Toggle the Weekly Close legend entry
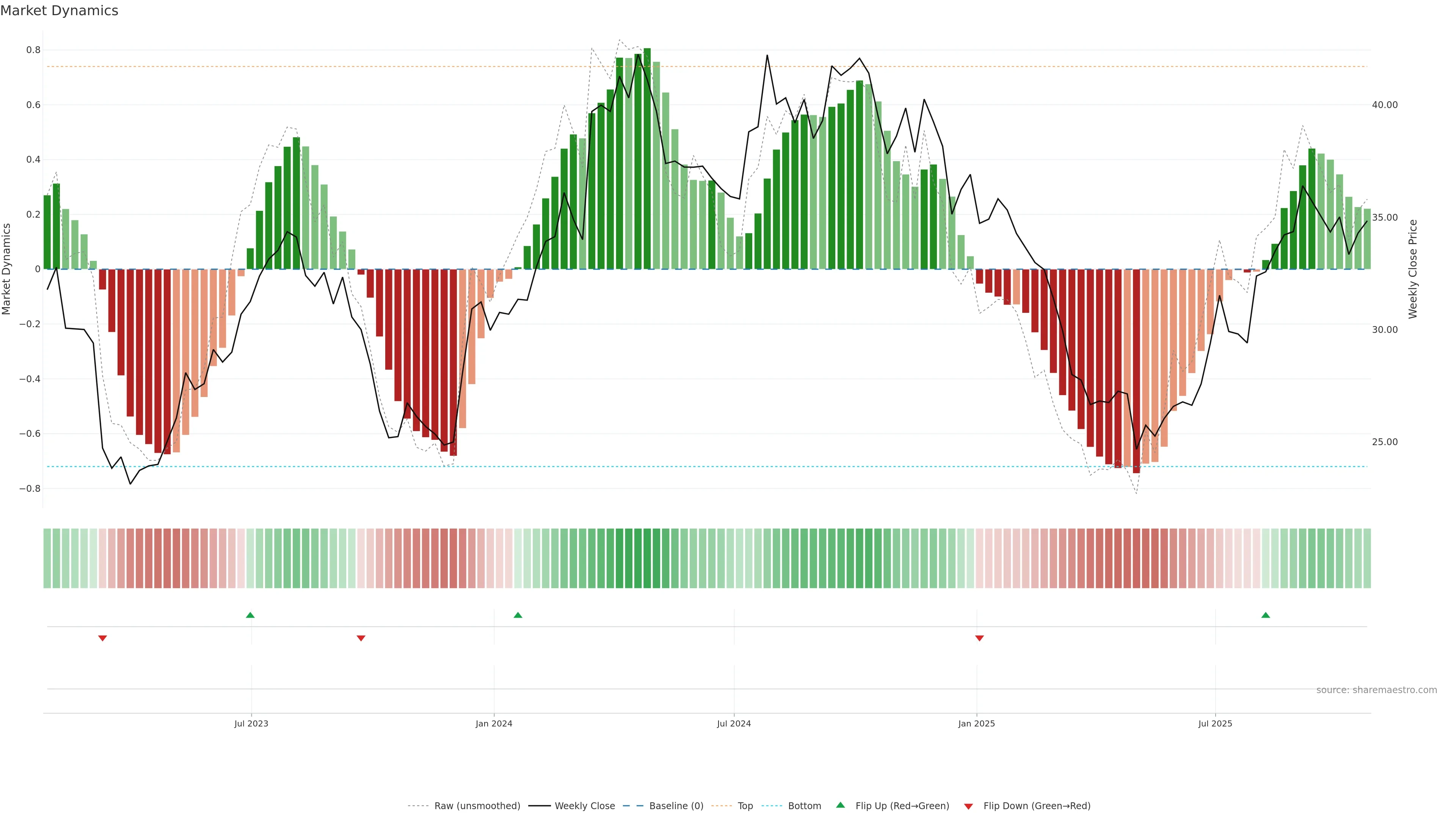1456x819 pixels. (x=584, y=805)
